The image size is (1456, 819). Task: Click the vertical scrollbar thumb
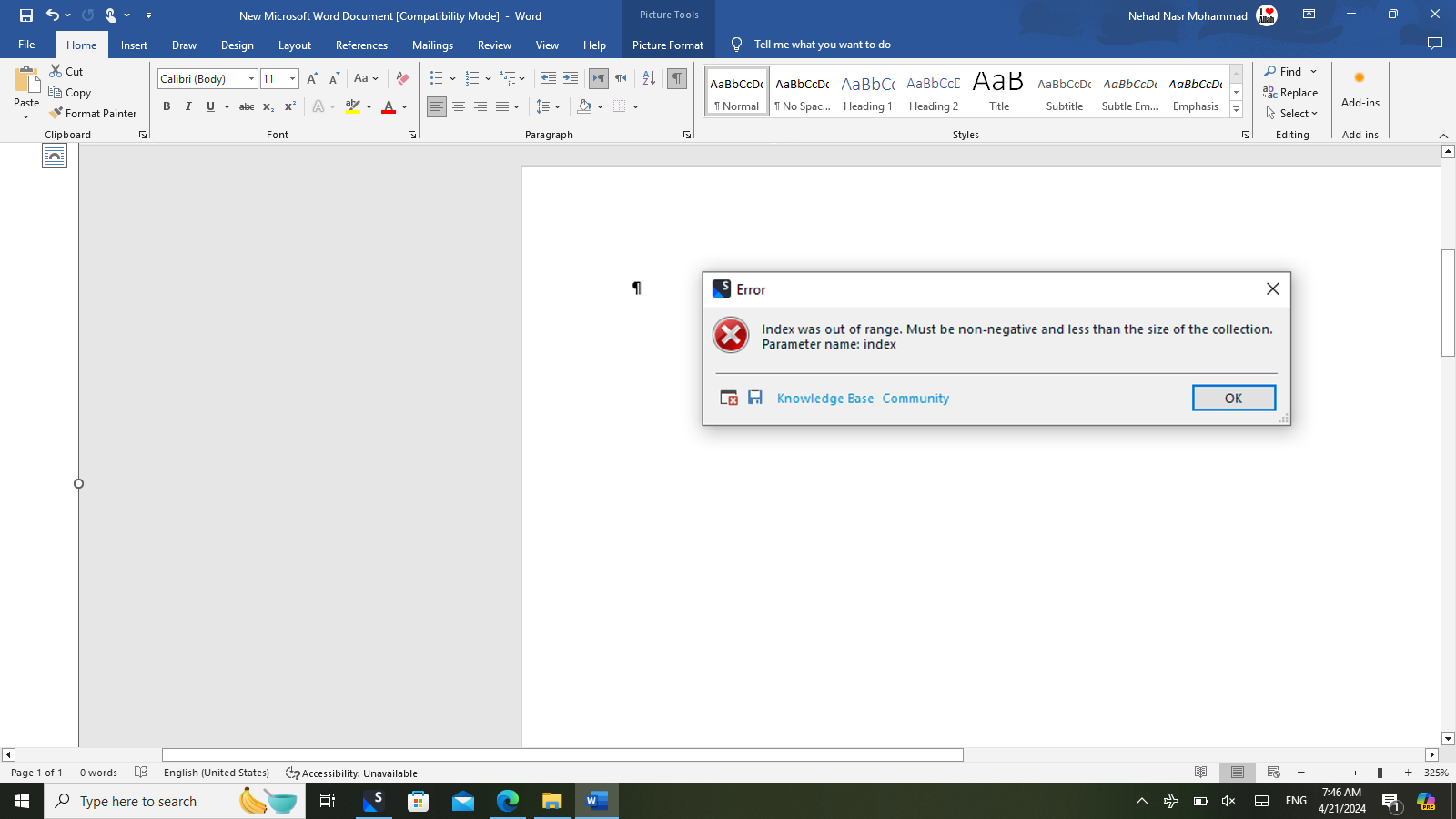click(1448, 302)
